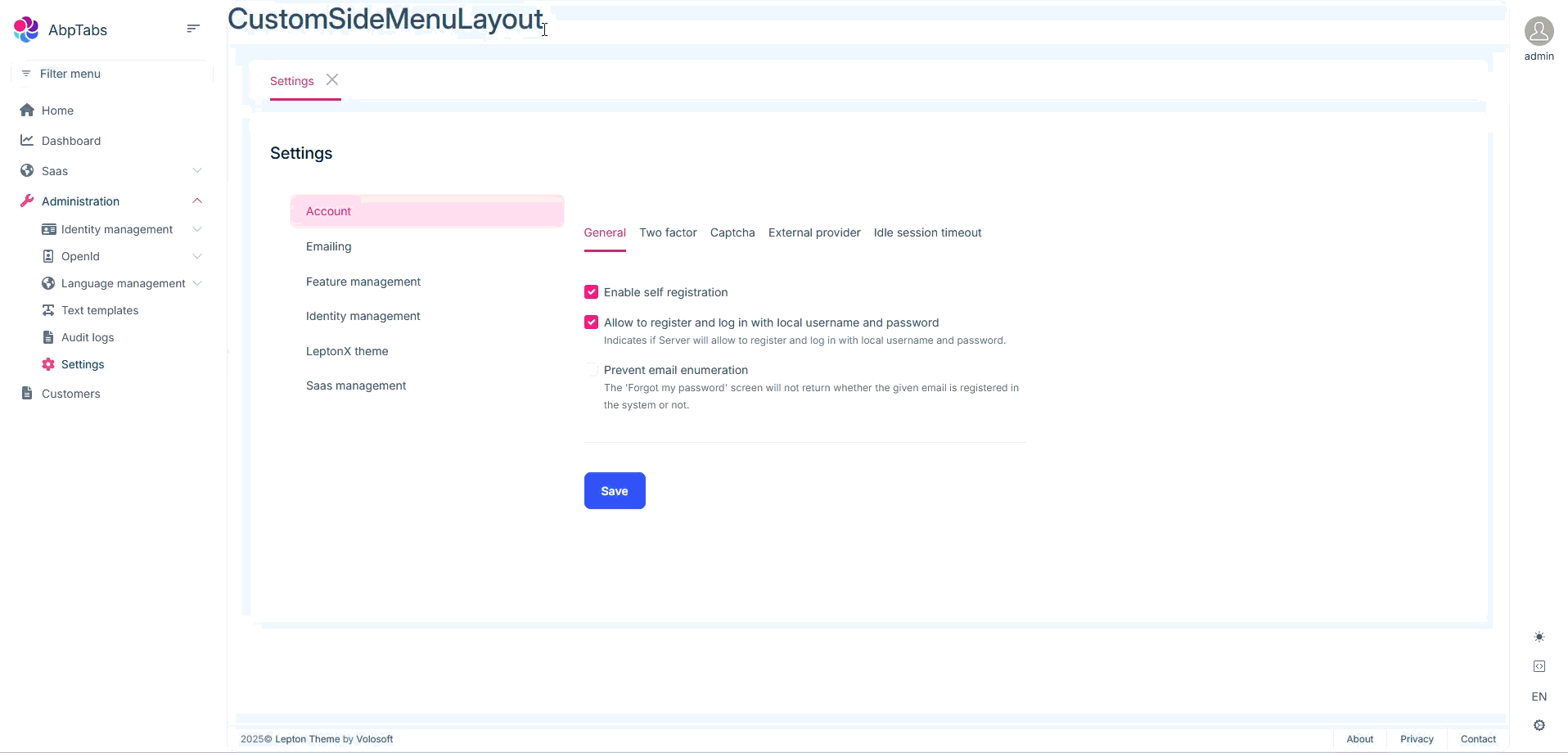Collapse the Administration menu section
This screenshot has width=1568, height=753.
click(197, 201)
